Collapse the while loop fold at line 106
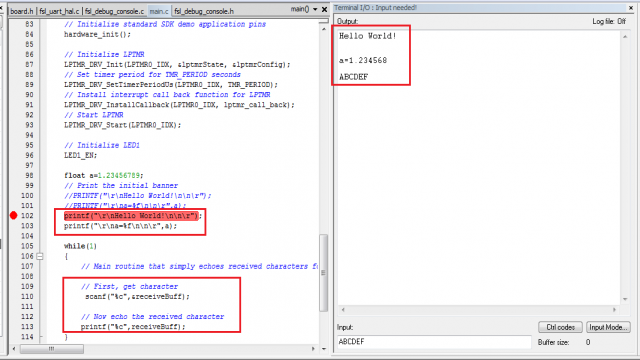 point(40,256)
